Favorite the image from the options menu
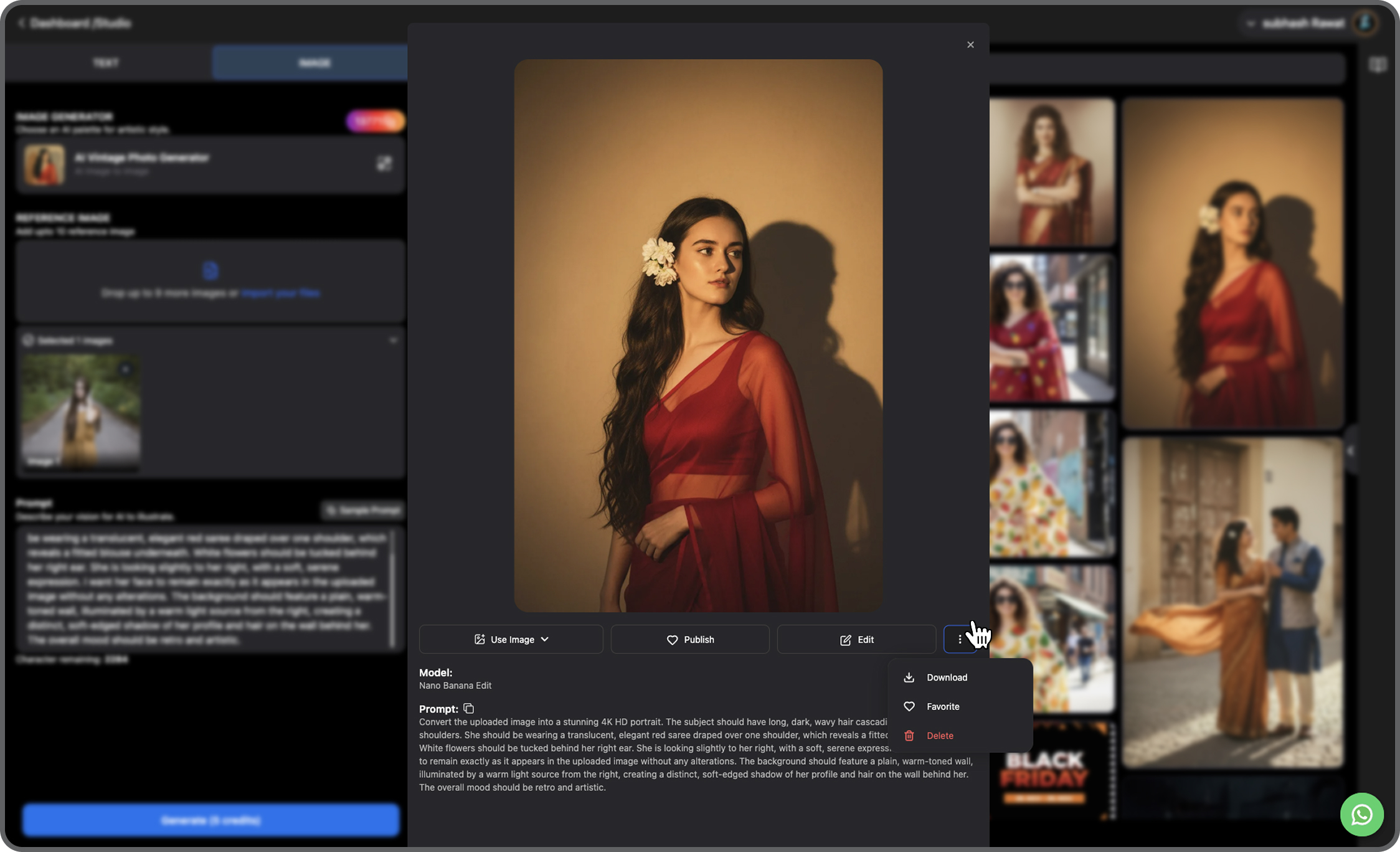This screenshot has width=1400, height=852. tap(942, 706)
